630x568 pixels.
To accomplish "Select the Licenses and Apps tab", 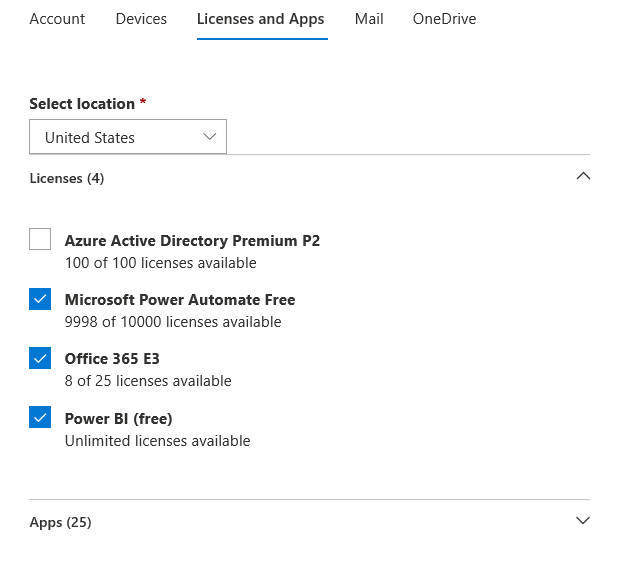I will point(261,19).
